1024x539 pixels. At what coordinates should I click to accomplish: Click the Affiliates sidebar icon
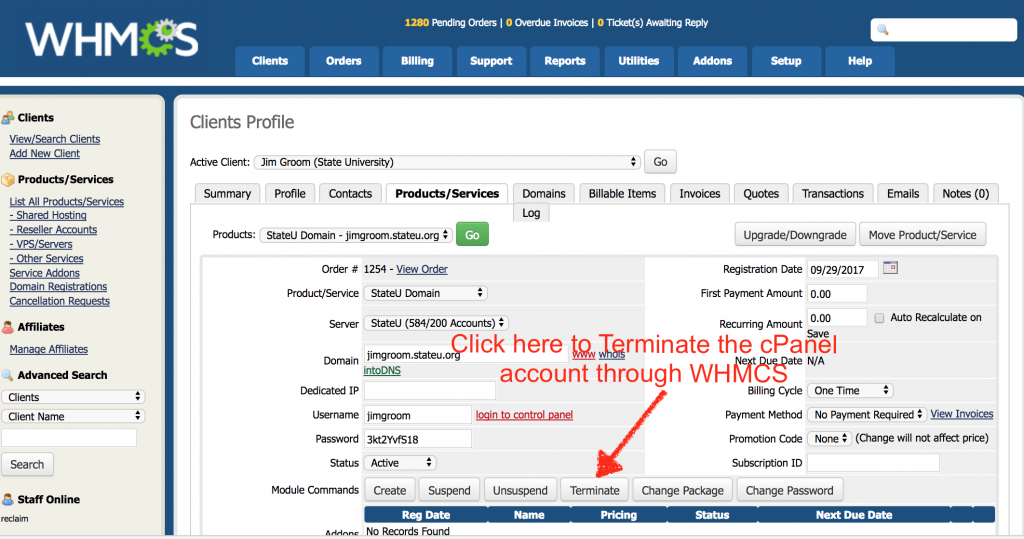(x=8, y=327)
